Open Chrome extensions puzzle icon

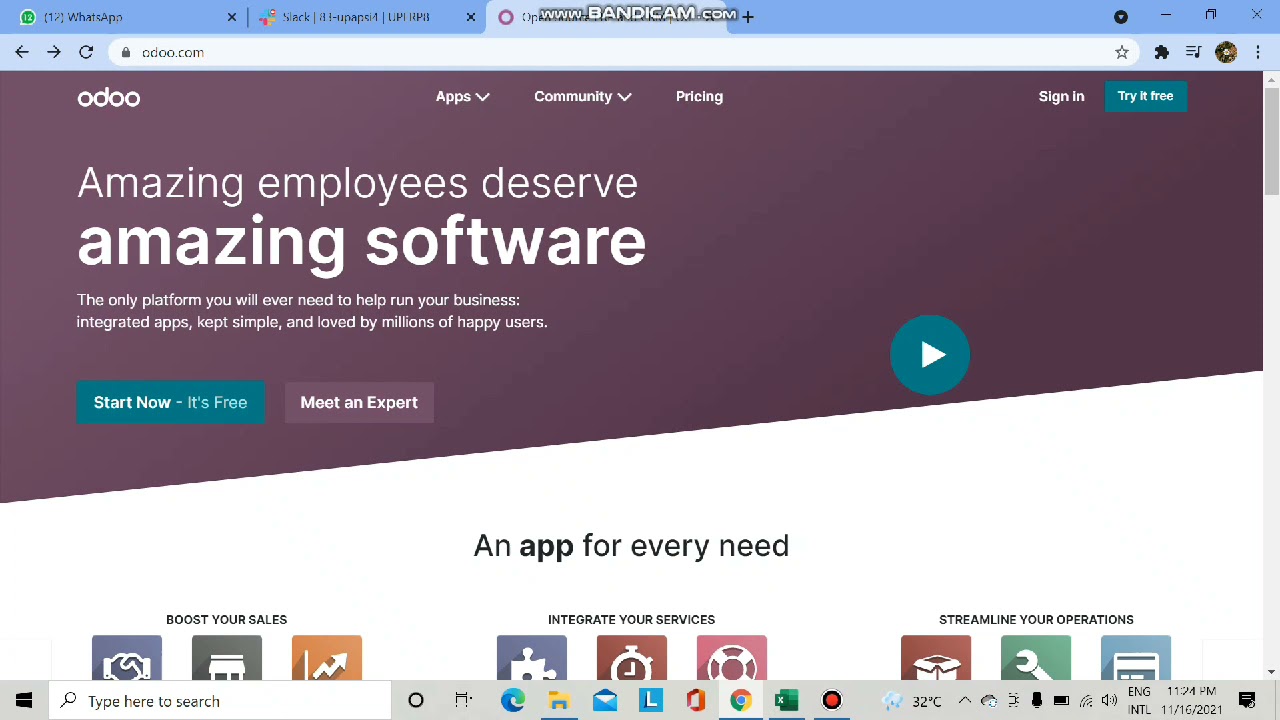point(1161,52)
